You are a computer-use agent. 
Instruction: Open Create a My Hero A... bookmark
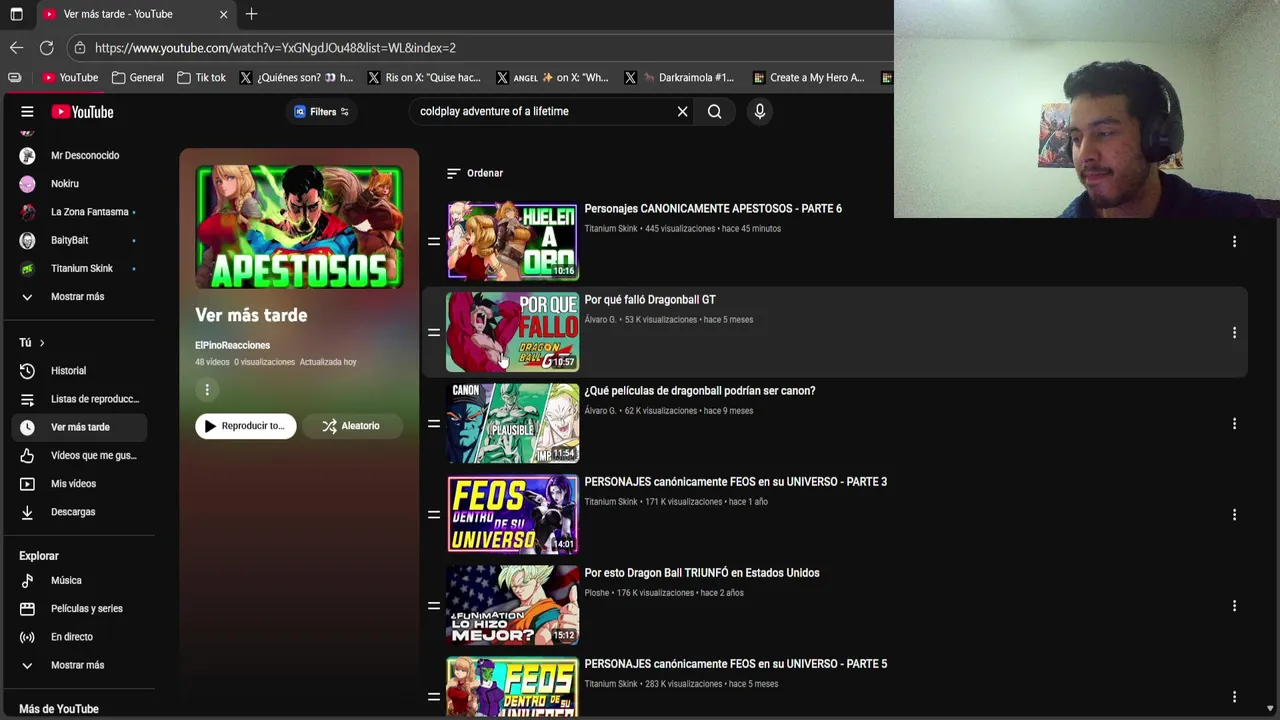point(809,77)
